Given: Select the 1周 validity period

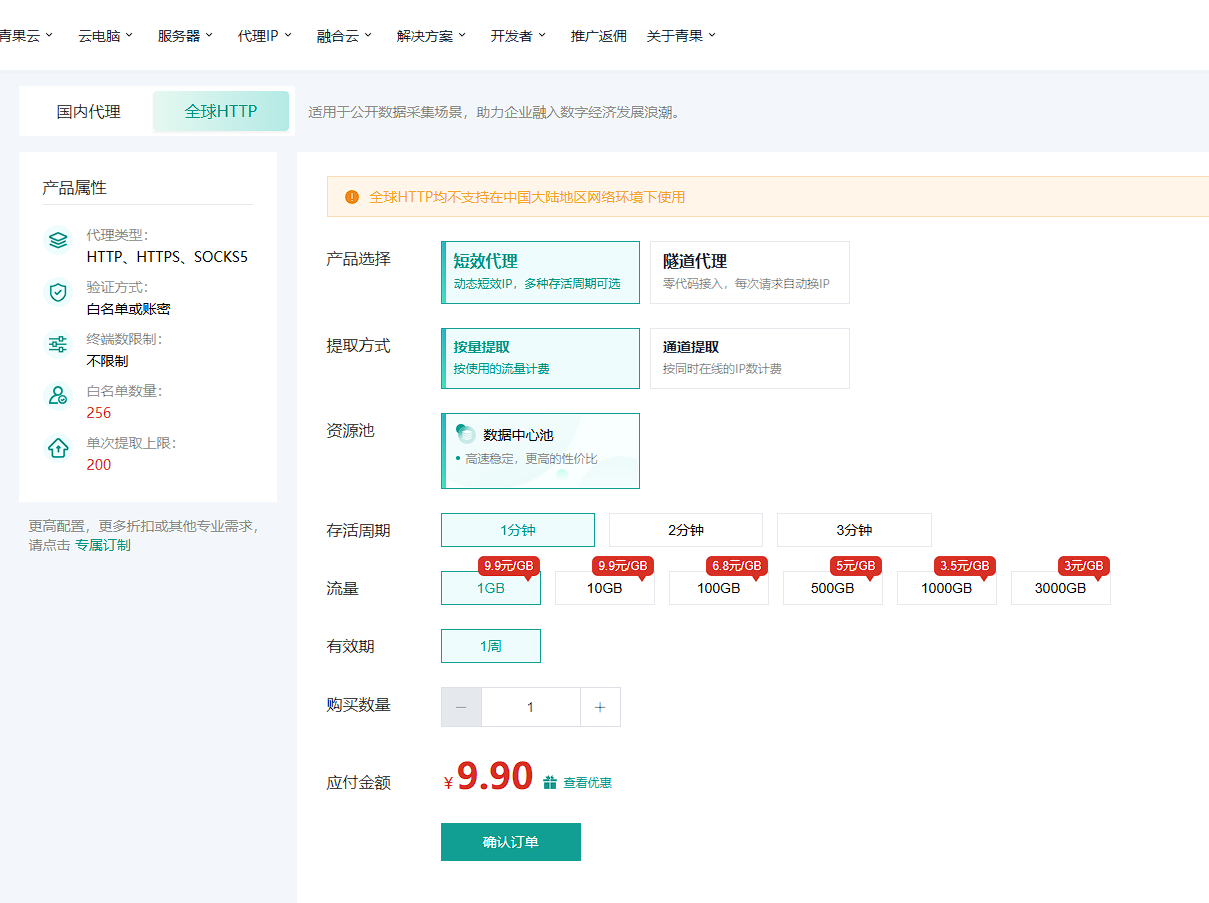Looking at the screenshot, I should click(x=491, y=646).
